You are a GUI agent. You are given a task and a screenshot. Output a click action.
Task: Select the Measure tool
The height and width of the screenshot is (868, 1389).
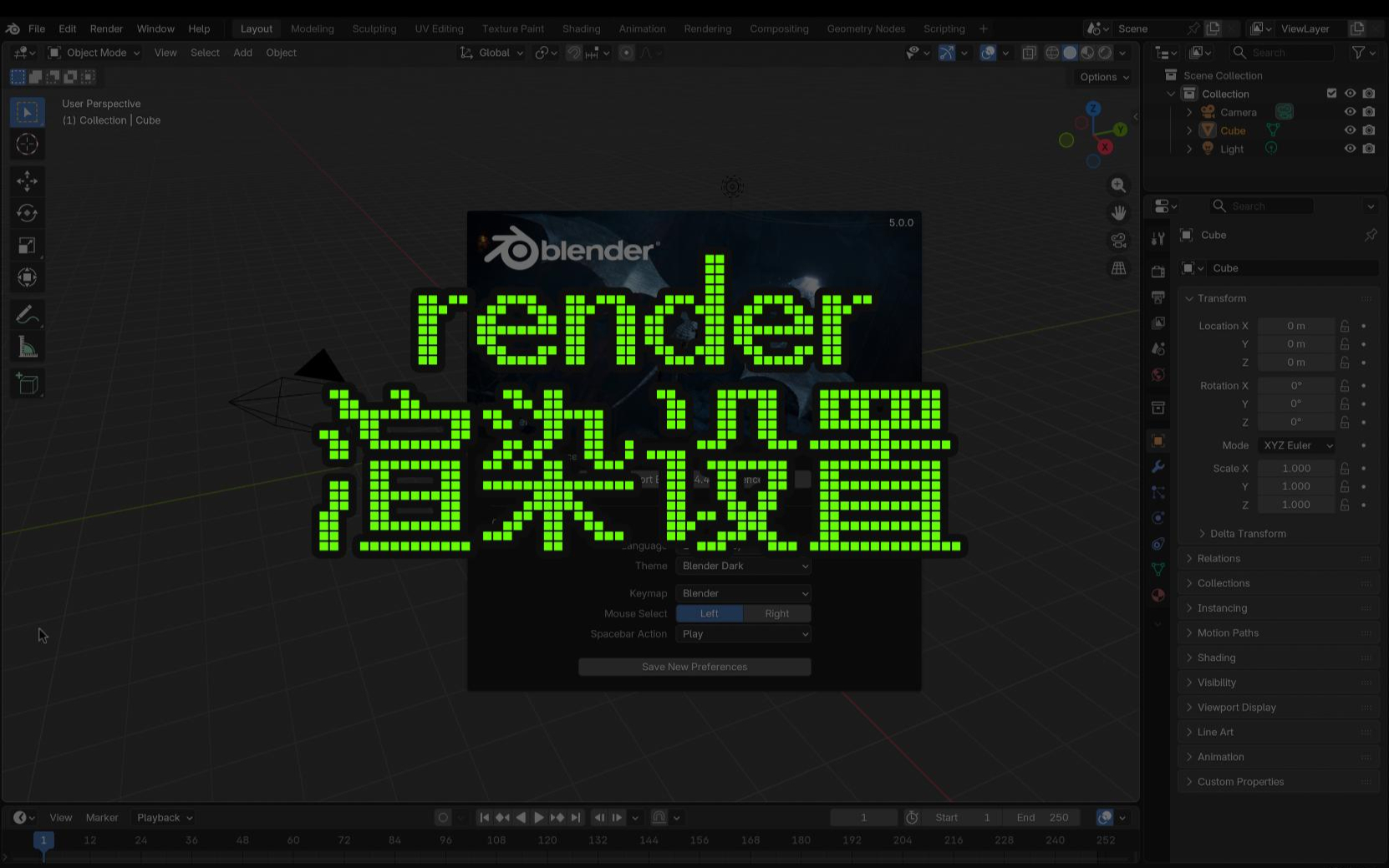click(27, 348)
